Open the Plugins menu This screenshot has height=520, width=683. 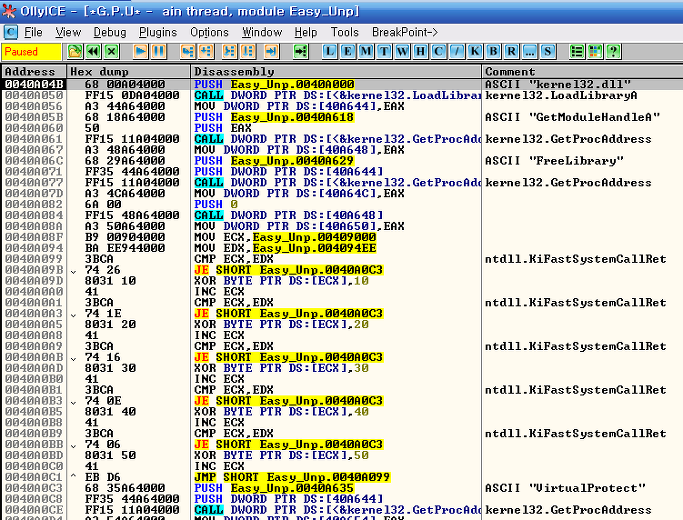158,32
